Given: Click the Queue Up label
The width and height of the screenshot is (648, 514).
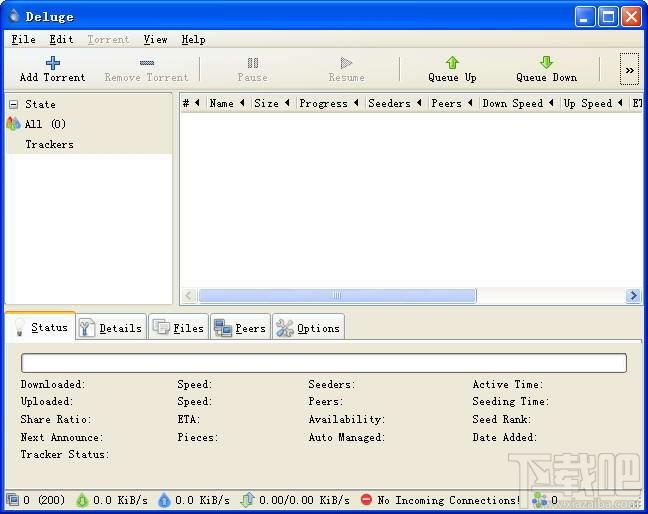Looking at the screenshot, I should (452, 78).
